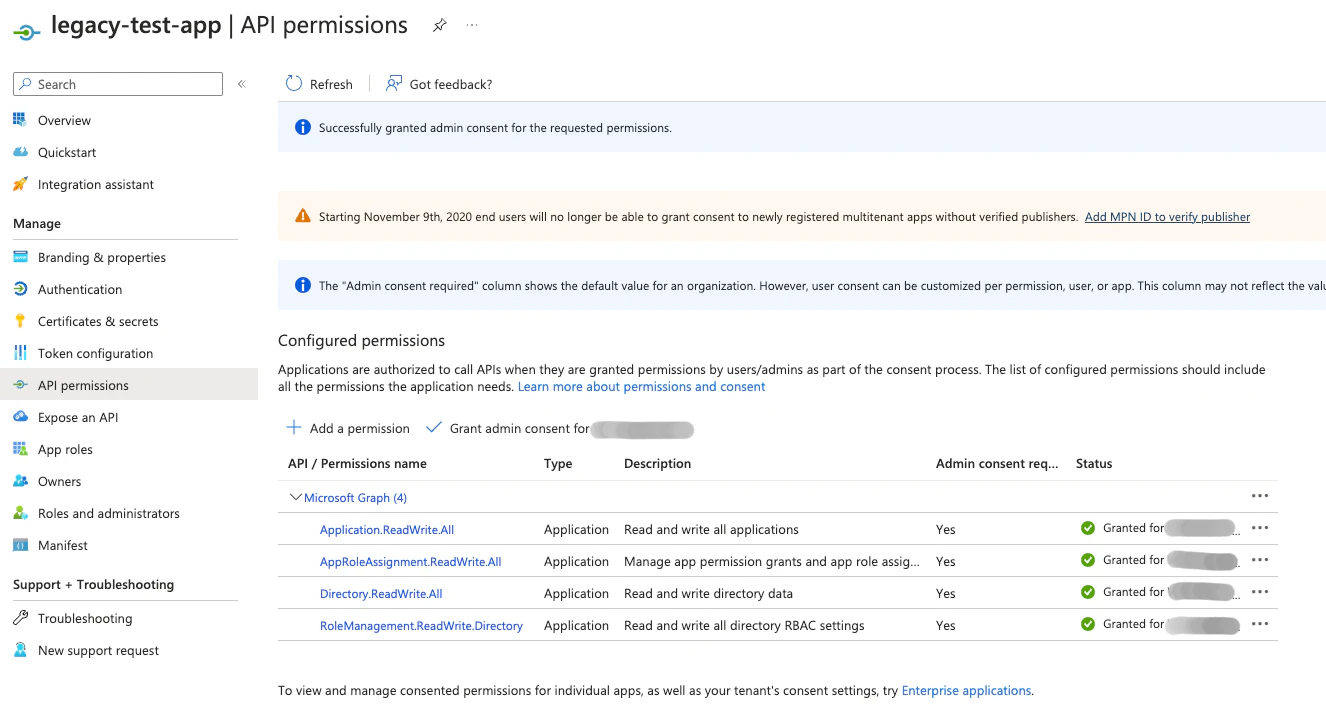Click the Type column header
This screenshot has height=709, width=1326.
558,464
